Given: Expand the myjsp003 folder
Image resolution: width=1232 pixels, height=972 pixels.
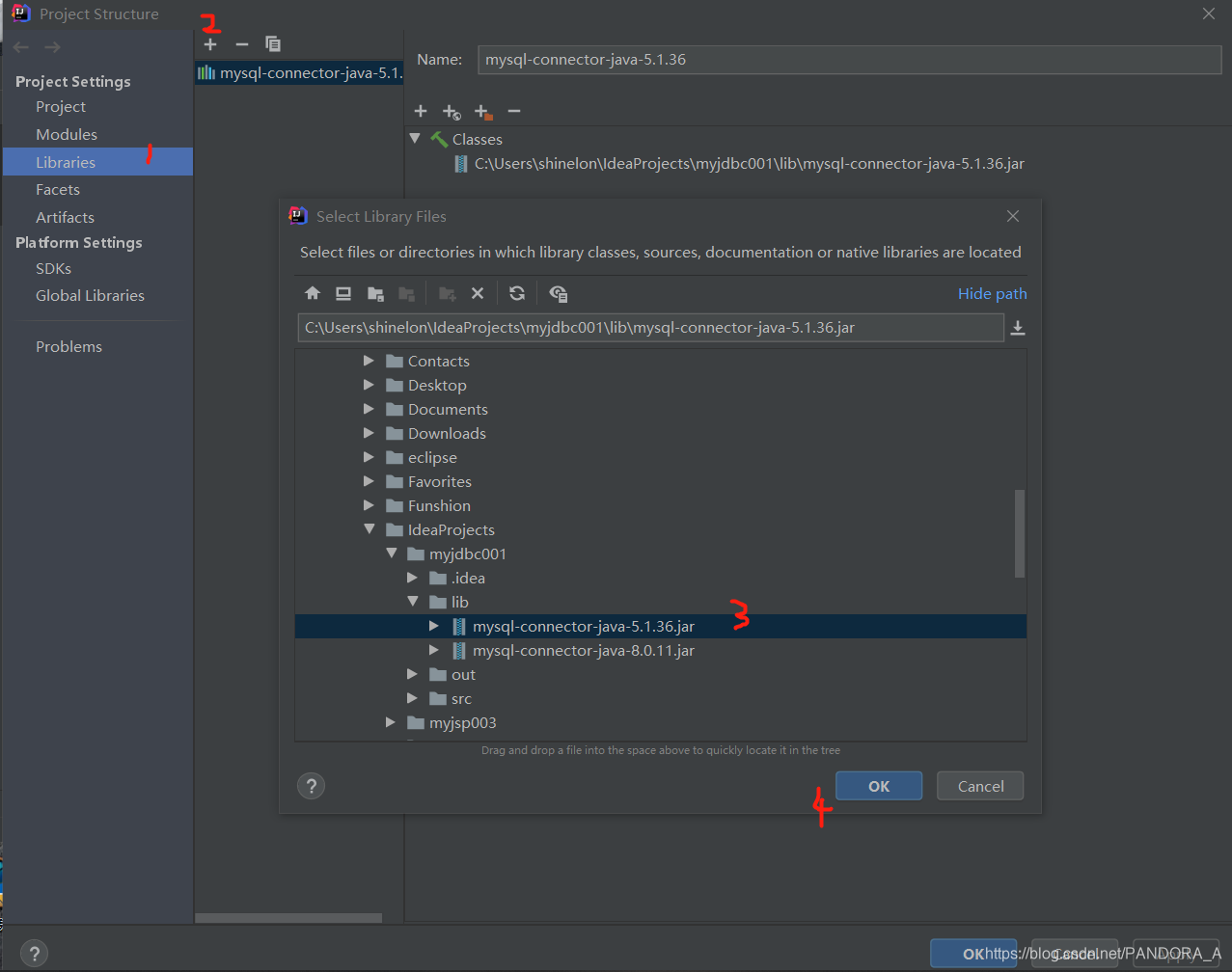Looking at the screenshot, I should [391, 722].
